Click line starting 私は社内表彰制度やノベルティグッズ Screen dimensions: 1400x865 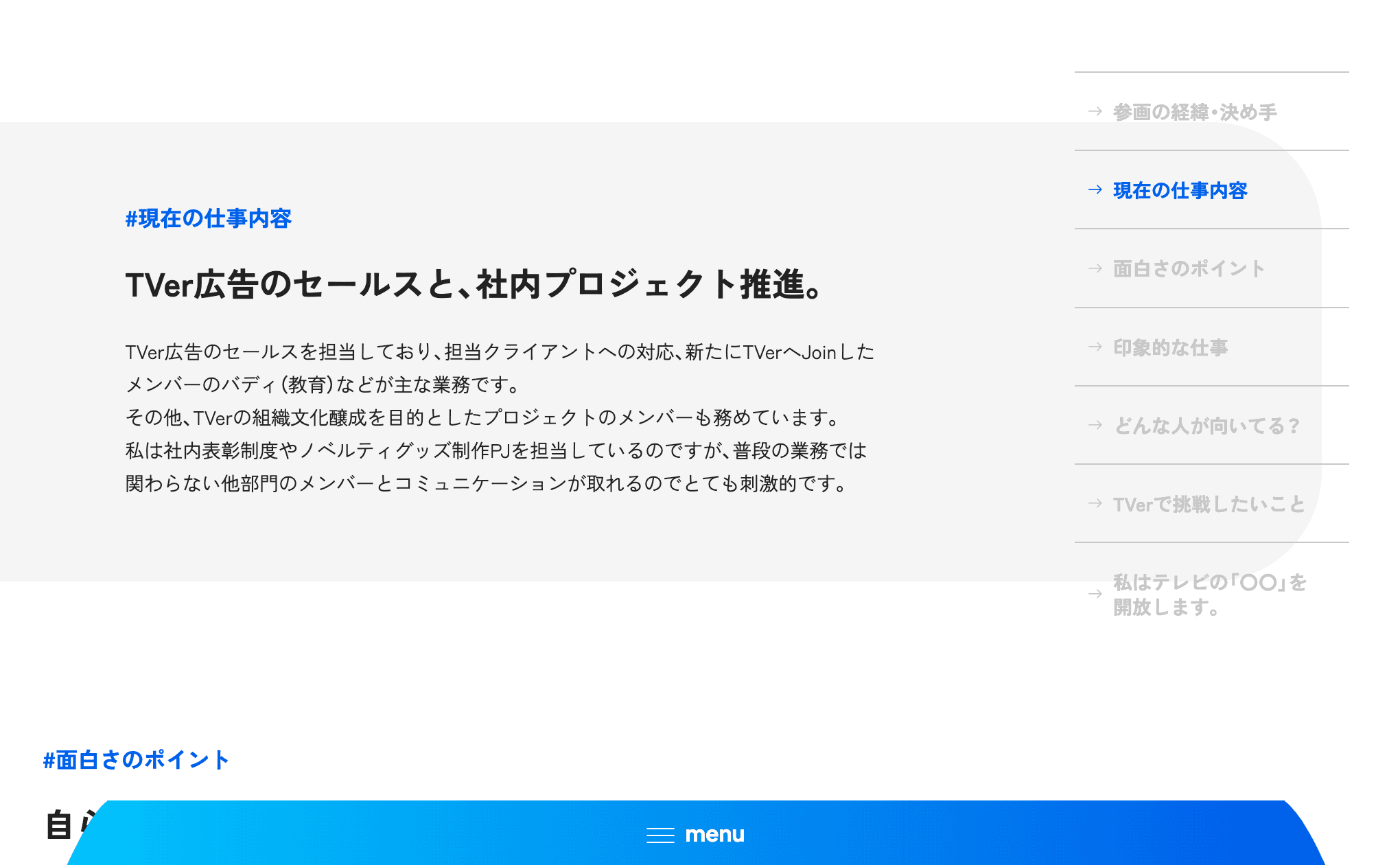point(496,450)
